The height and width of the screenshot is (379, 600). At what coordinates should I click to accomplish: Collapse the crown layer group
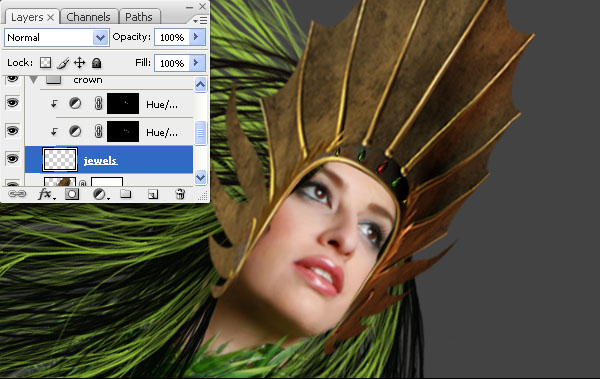(x=34, y=80)
